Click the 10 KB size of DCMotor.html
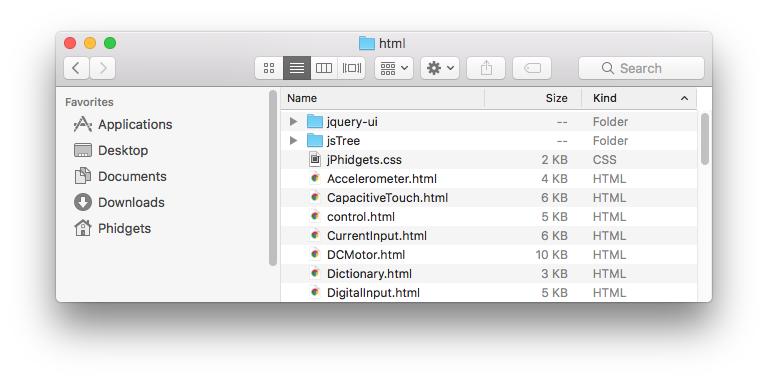Image resolution: width=768 pixels, height=382 pixels. (x=552, y=255)
